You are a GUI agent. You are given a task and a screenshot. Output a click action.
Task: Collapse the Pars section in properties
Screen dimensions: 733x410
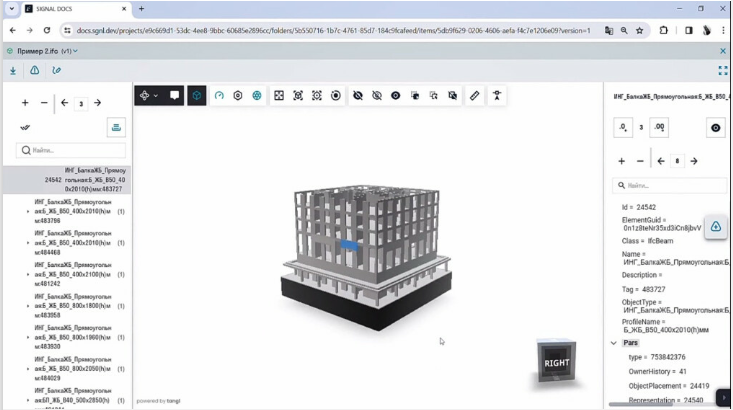614,343
